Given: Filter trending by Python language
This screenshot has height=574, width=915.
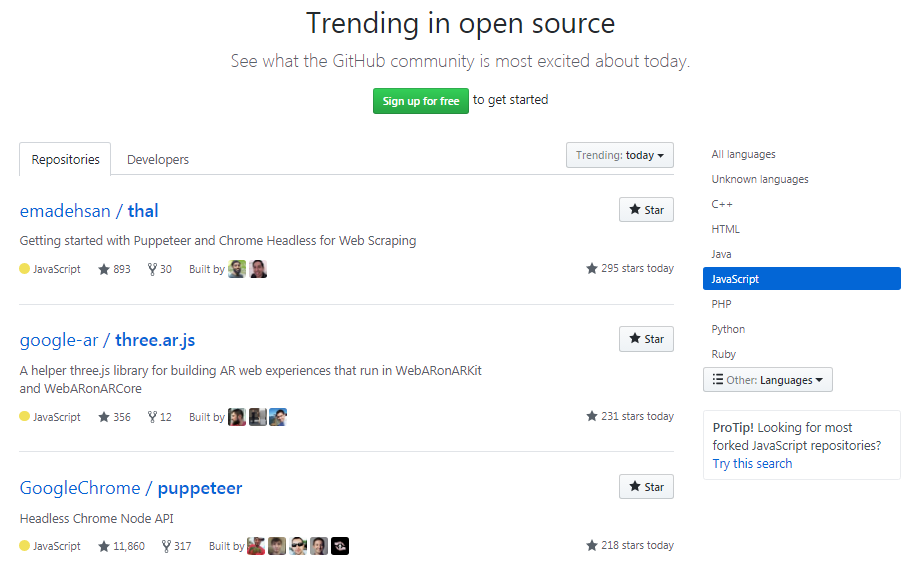Looking at the screenshot, I should (728, 329).
